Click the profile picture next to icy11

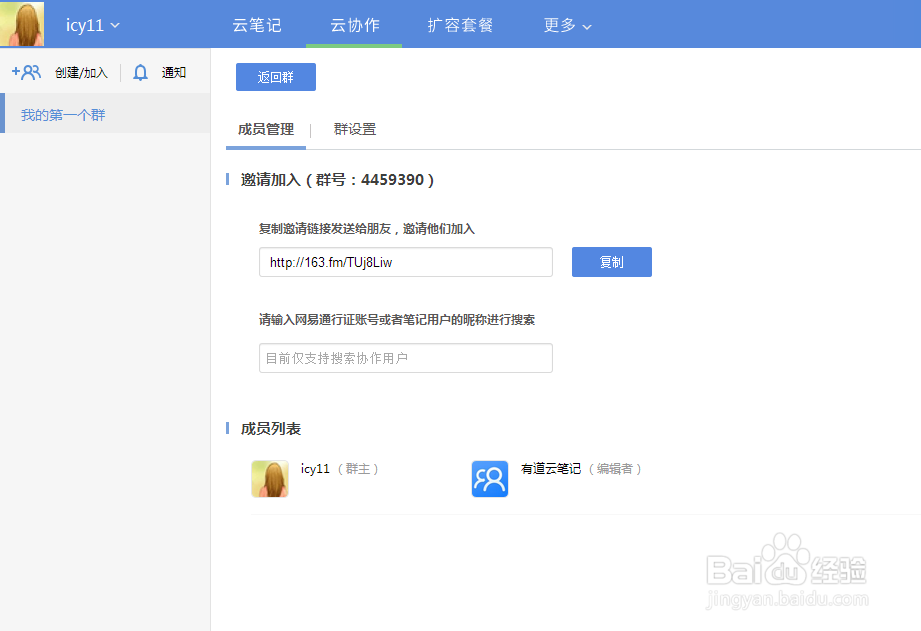click(x=21, y=23)
